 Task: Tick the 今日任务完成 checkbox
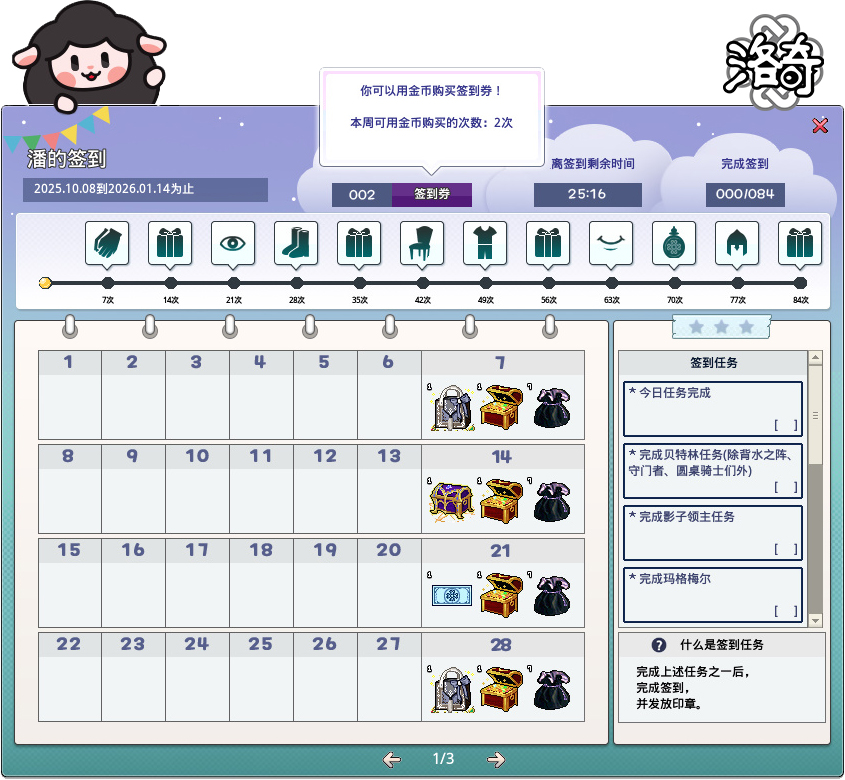click(x=786, y=425)
